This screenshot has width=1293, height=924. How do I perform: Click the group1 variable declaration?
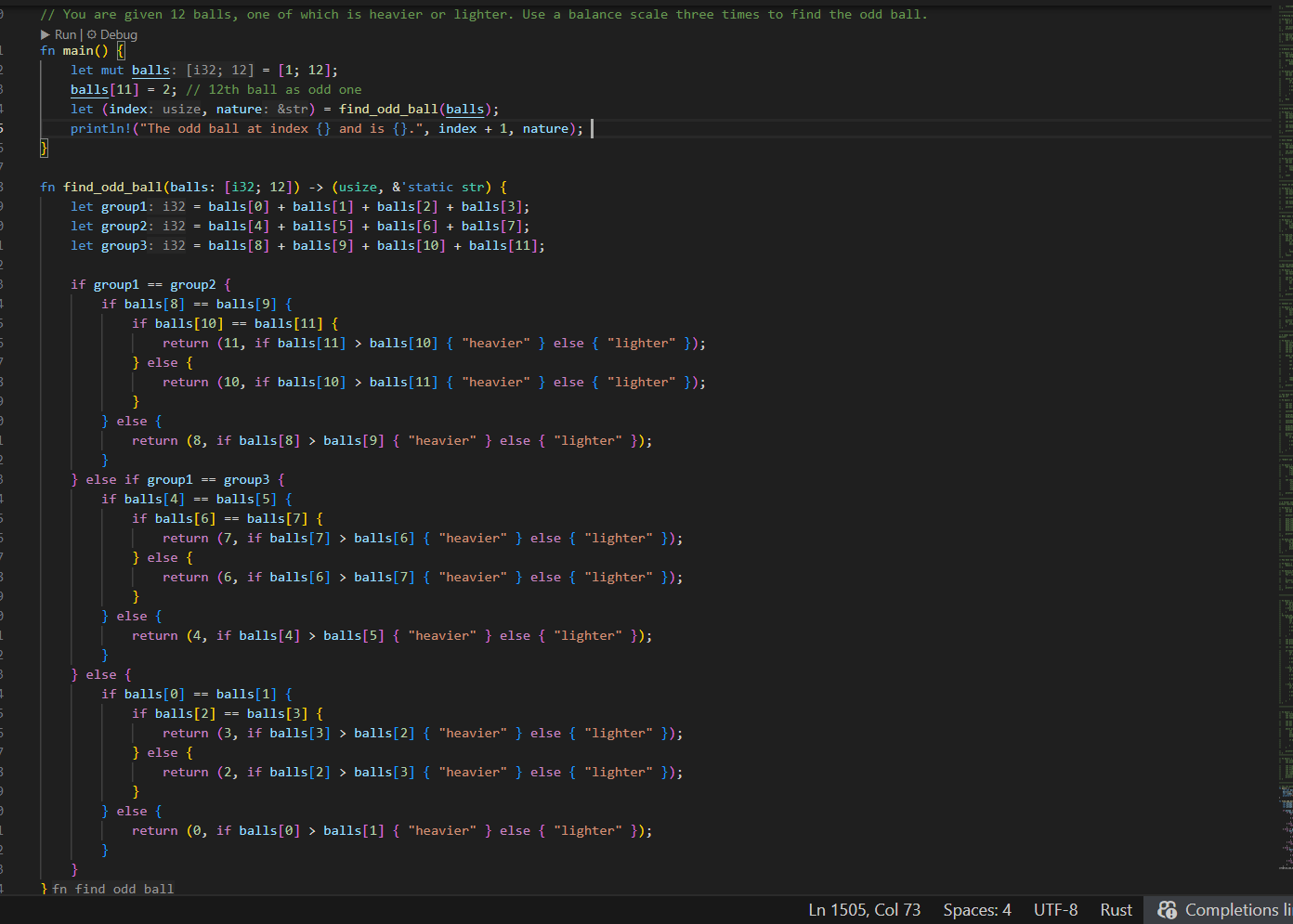click(x=124, y=207)
